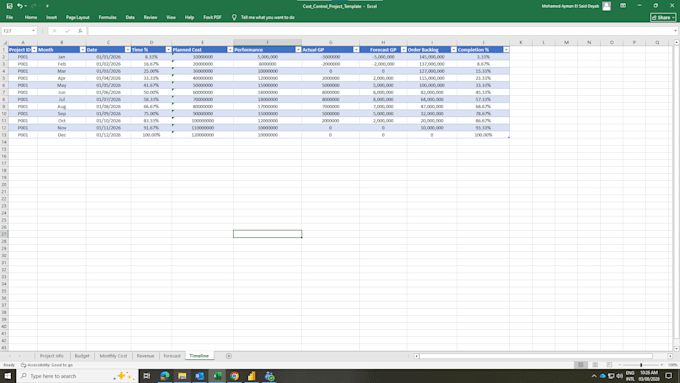Open Chrome from the taskbar
The image size is (680, 383).
pyautogui.click(x=234, y=376)
